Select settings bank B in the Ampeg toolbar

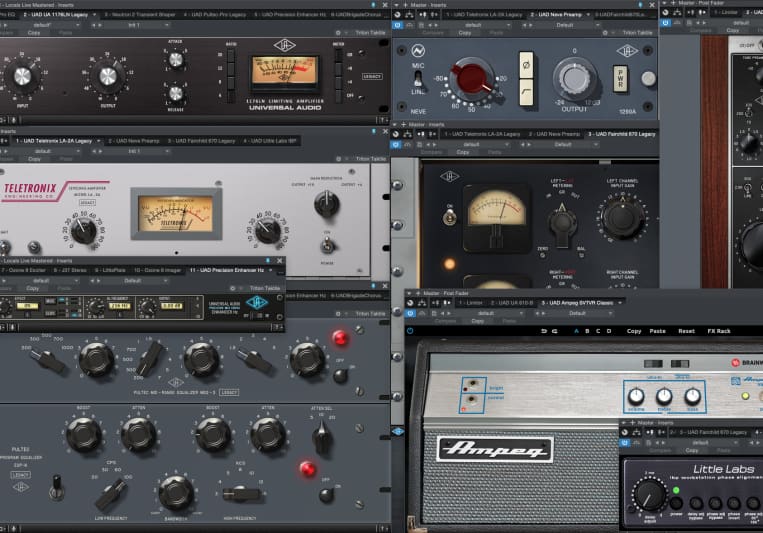(x=587, y=331)
